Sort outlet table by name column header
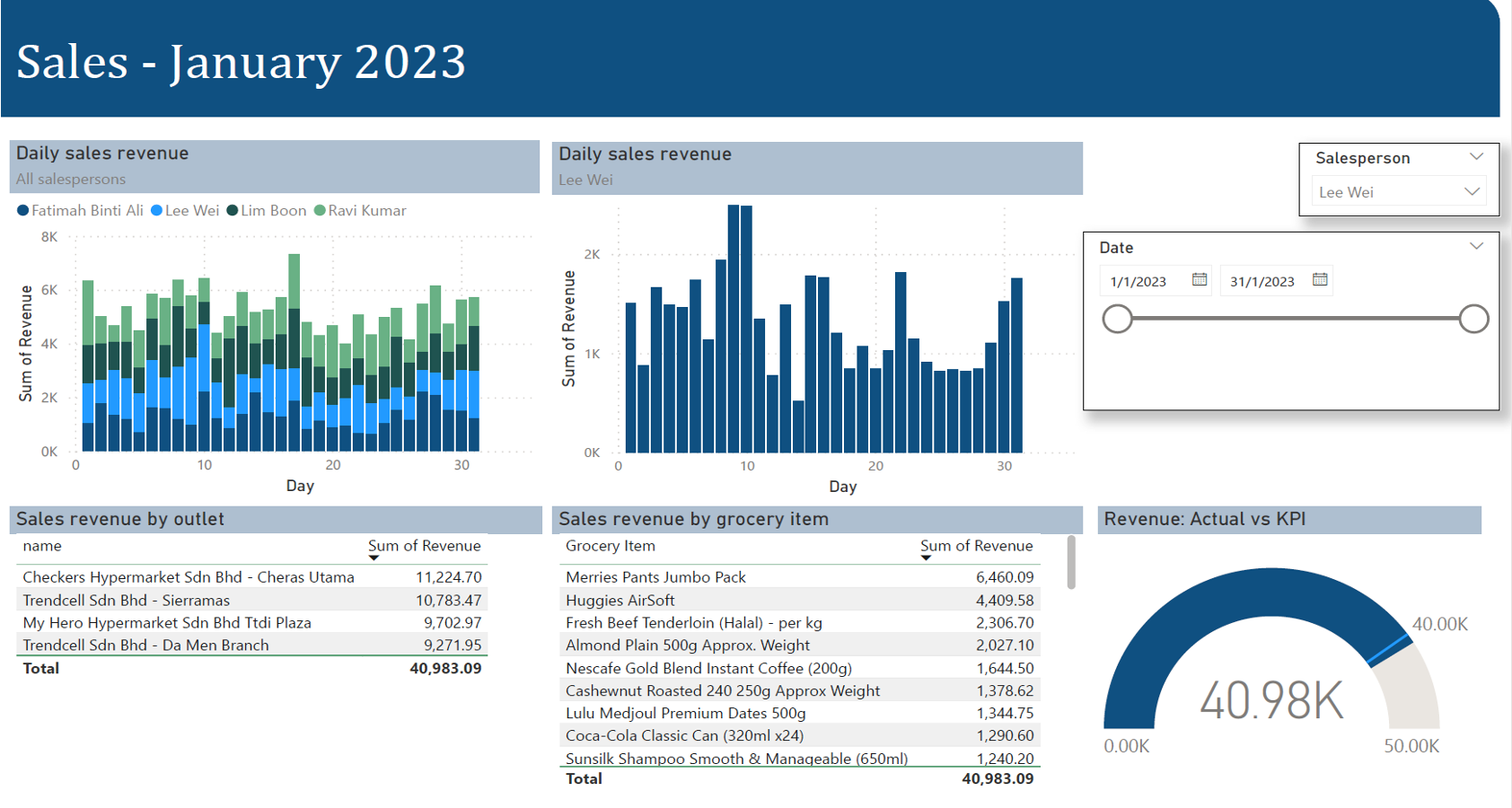This screenshot has width=1512, height=808. (x=42, y=546)
